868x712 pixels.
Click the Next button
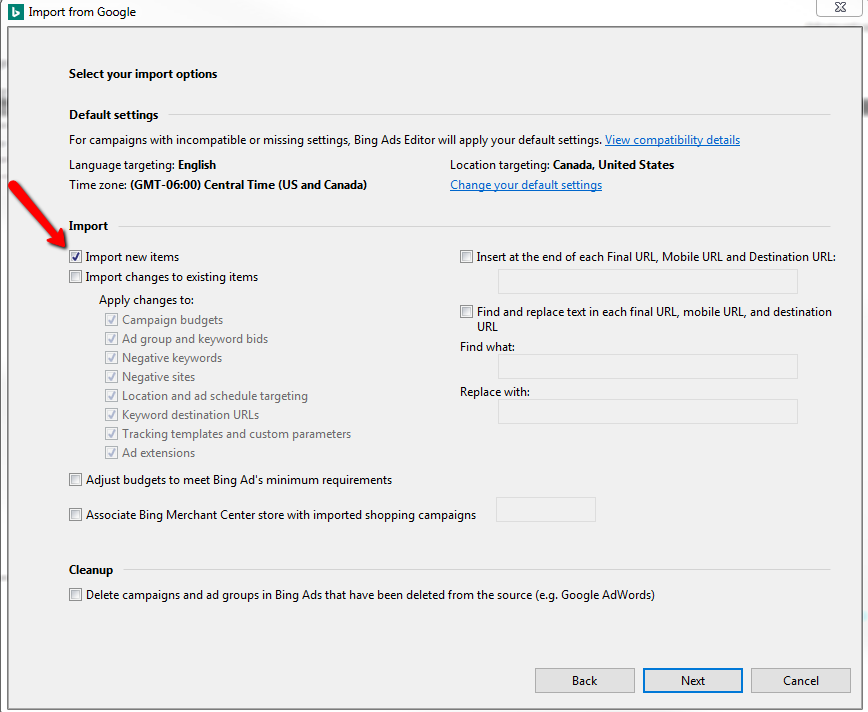(693, 680)
